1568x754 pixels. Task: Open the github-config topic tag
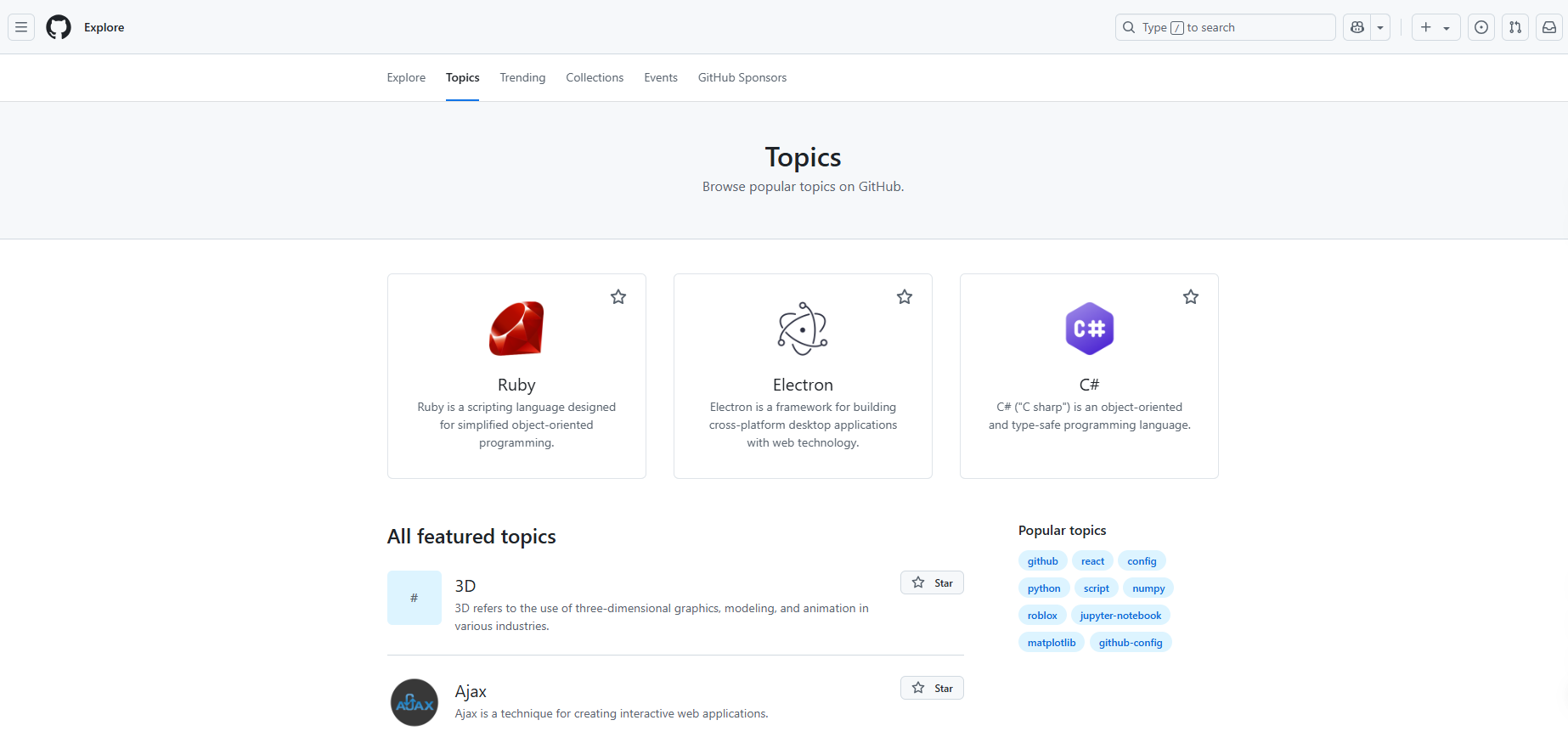(x=1131, y=643)
